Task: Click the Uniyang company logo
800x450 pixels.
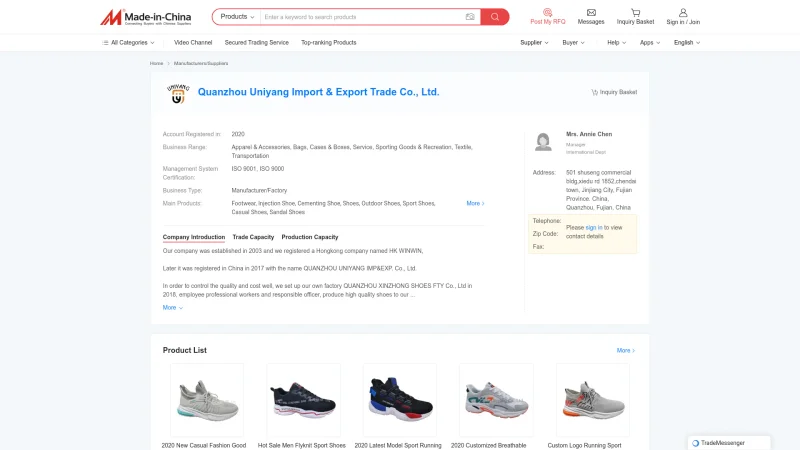Action: pyautogui.click(x=178, y=93)
